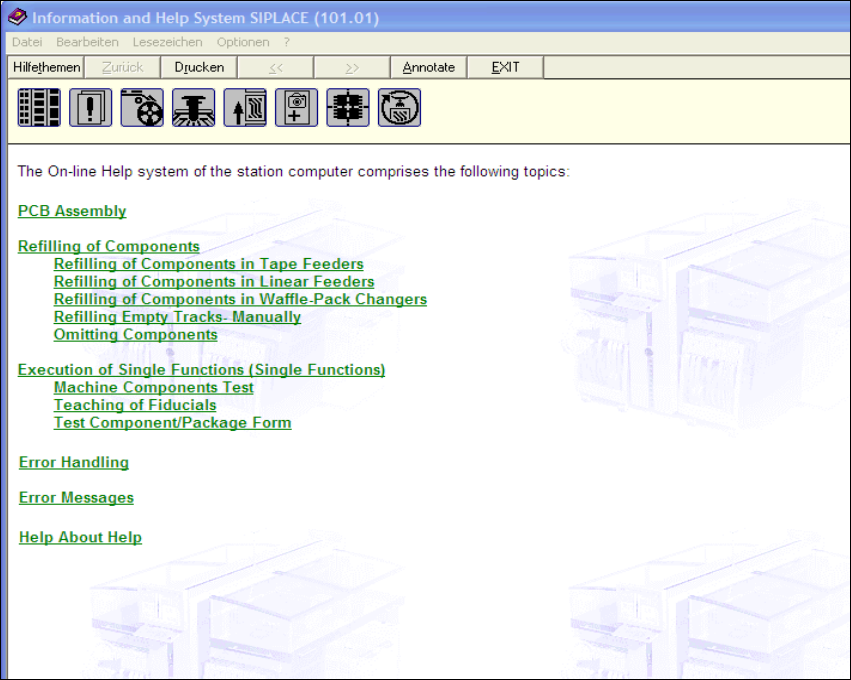Open Execution of Single Functions link

[x=201, y=370]
